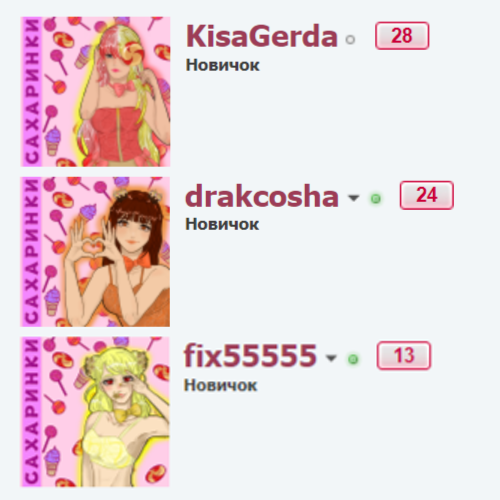Click the Новичок rank under drakcosha
This screenshot has width=500, height=500.
[x=222, y=224]
